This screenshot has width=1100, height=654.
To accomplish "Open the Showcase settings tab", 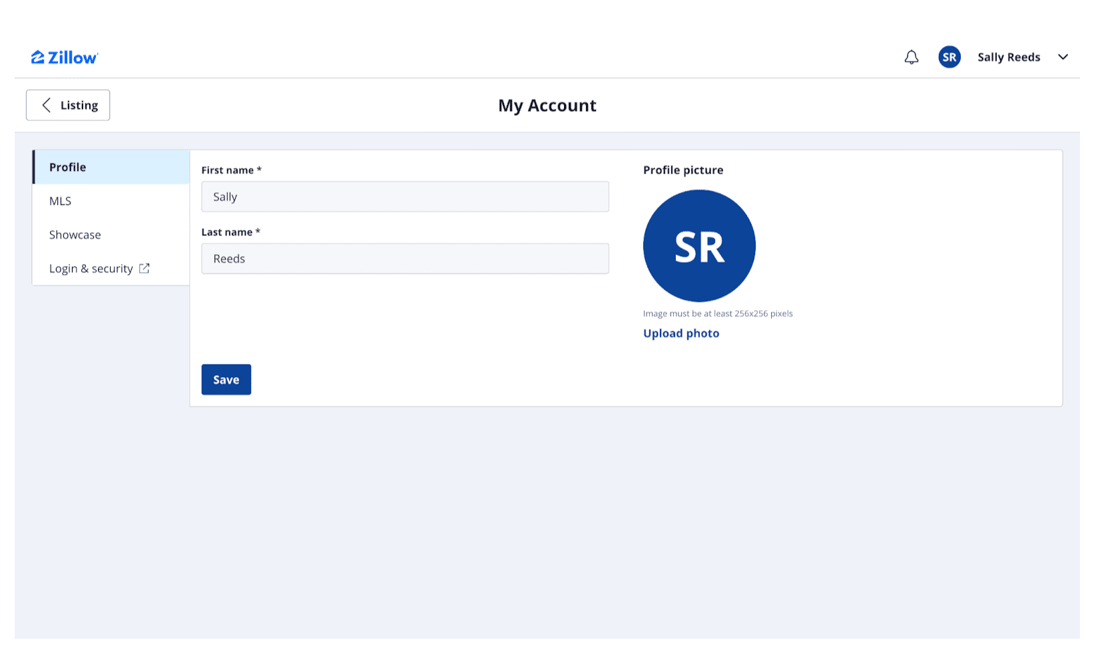I will point(75,235).
